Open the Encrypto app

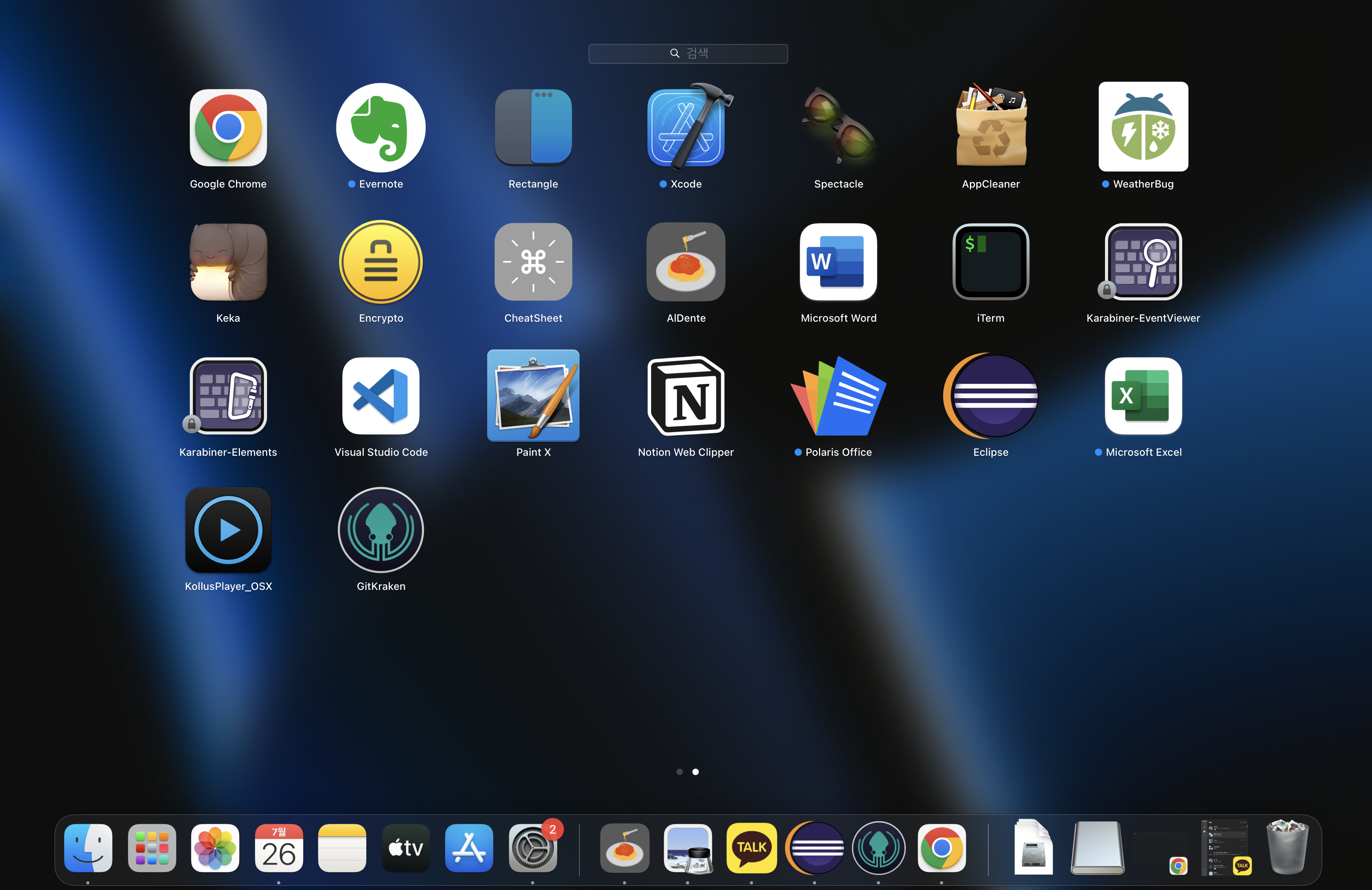pos(381,262)
